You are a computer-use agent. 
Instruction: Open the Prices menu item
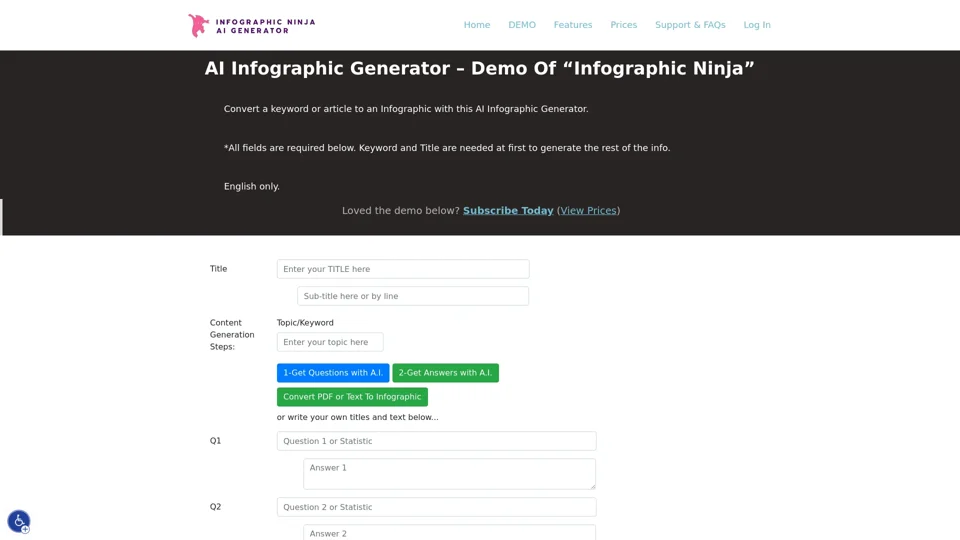point(623,25)
